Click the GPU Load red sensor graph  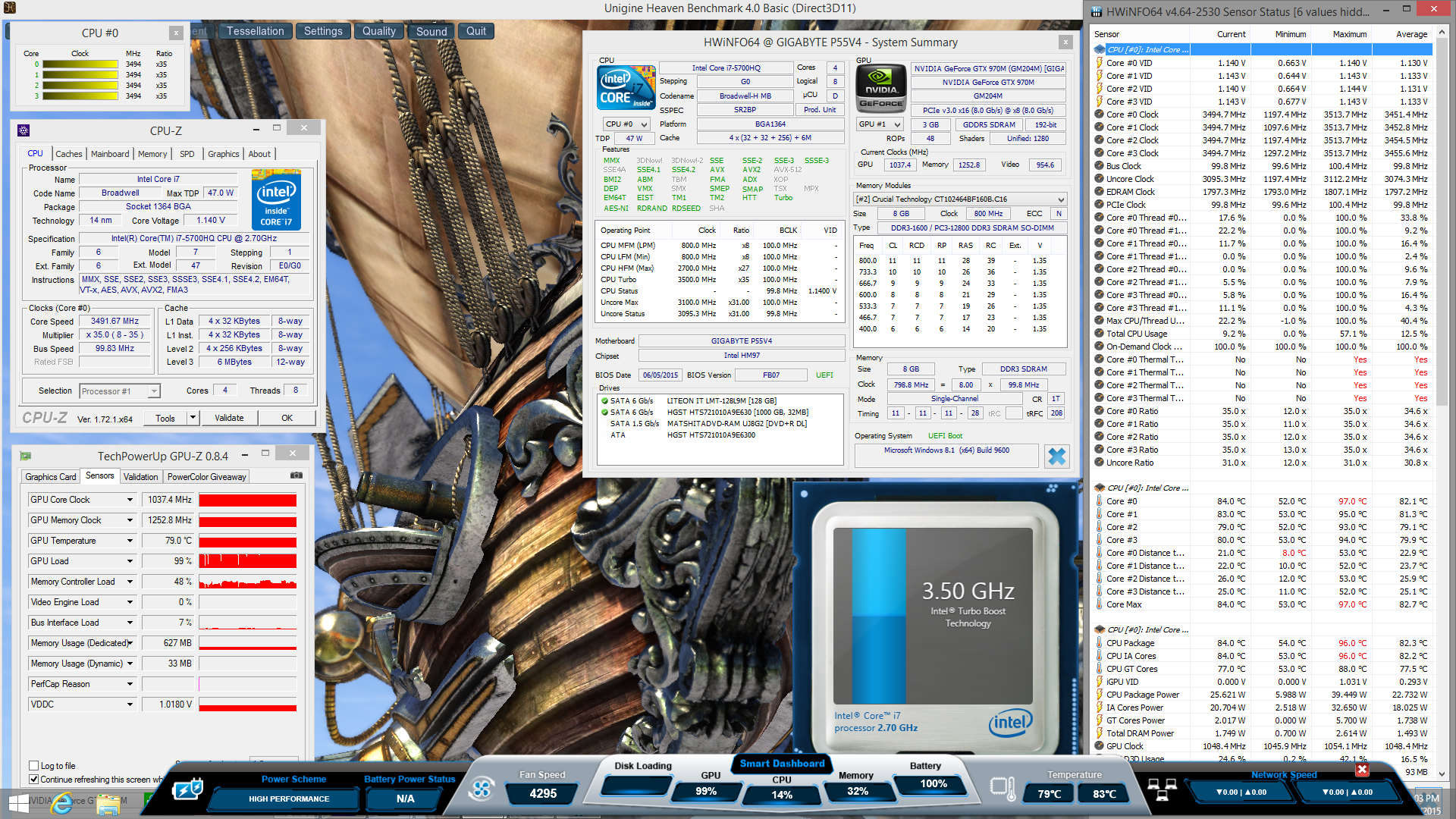[247, 561]
